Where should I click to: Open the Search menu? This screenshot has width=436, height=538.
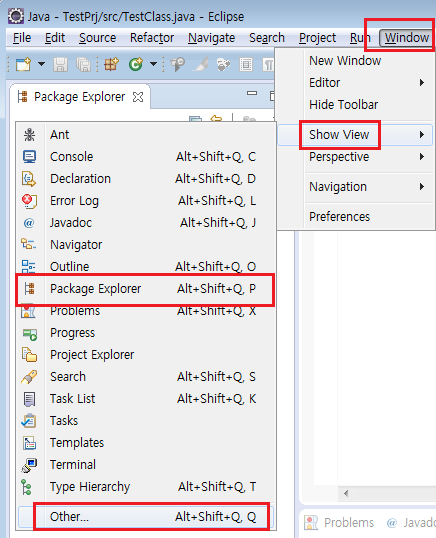click(267, 38)
